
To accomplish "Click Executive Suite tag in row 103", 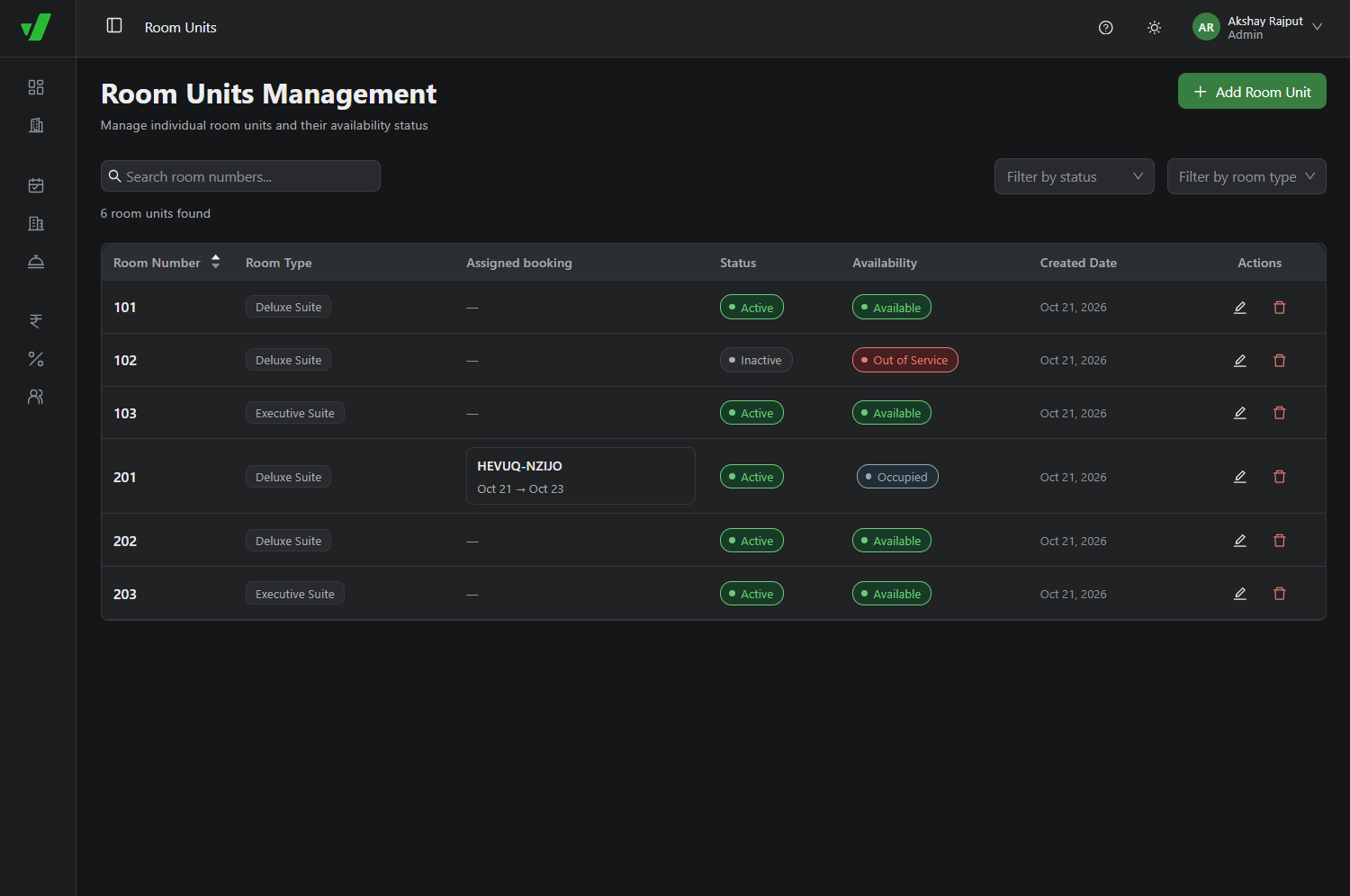I will 295,413.
